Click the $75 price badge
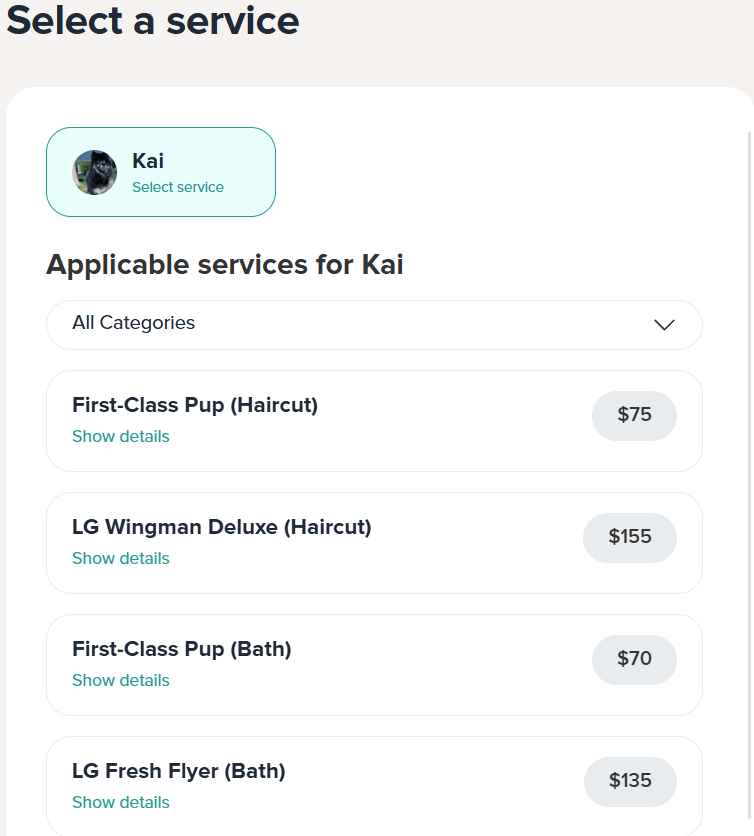The image size is (754, 836). click(x=634, y=416)
